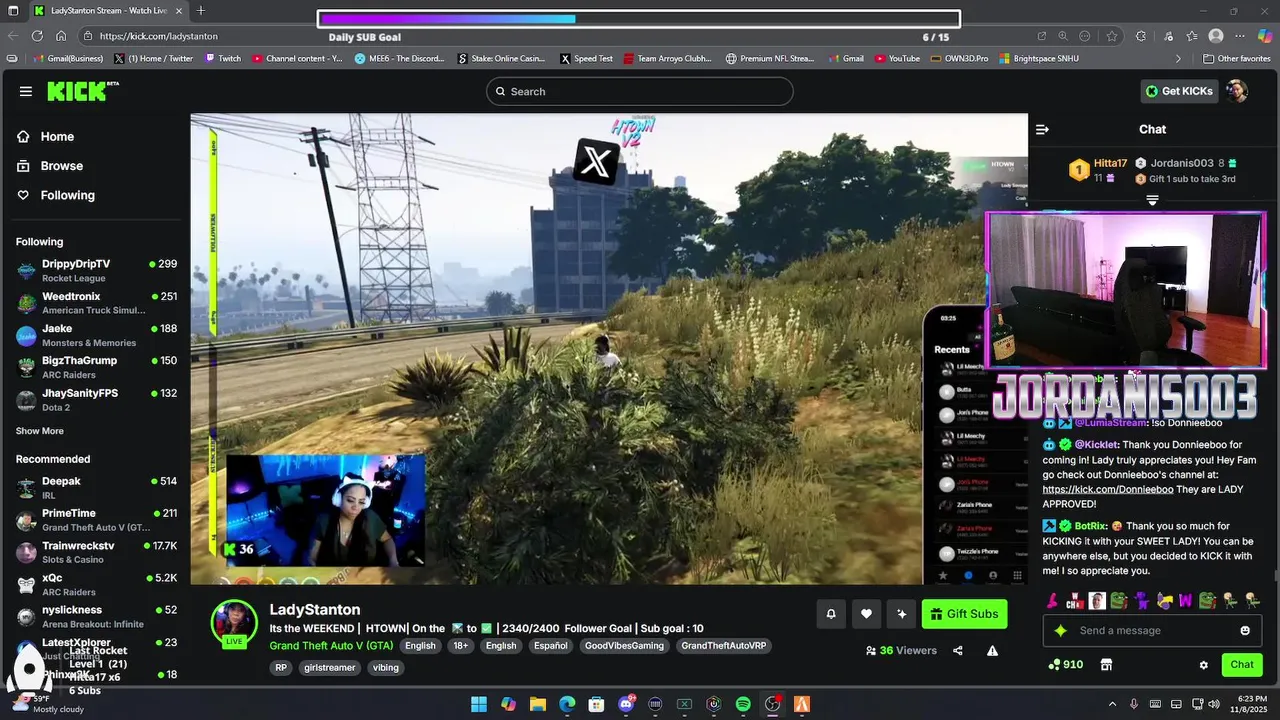The height and width of the screenshot is (720, 1280).
Task: Open File Explorer from taskbar
Action: (537, 704)
